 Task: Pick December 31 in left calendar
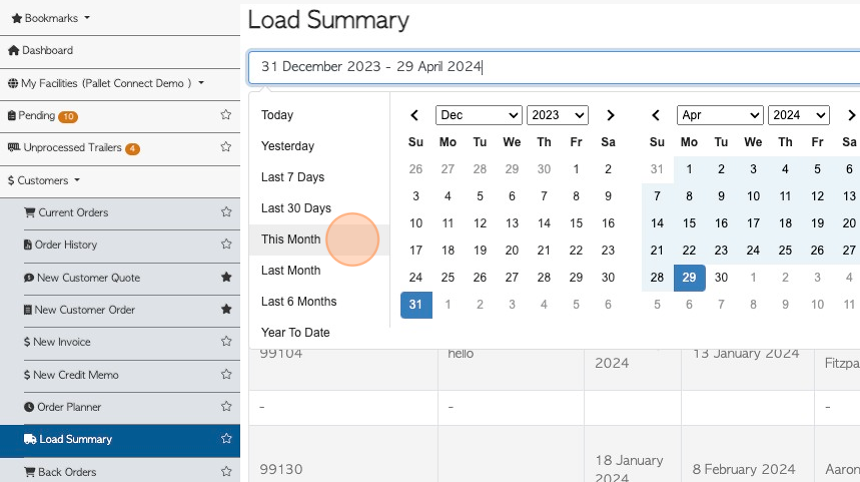click(x=416, y=304)
